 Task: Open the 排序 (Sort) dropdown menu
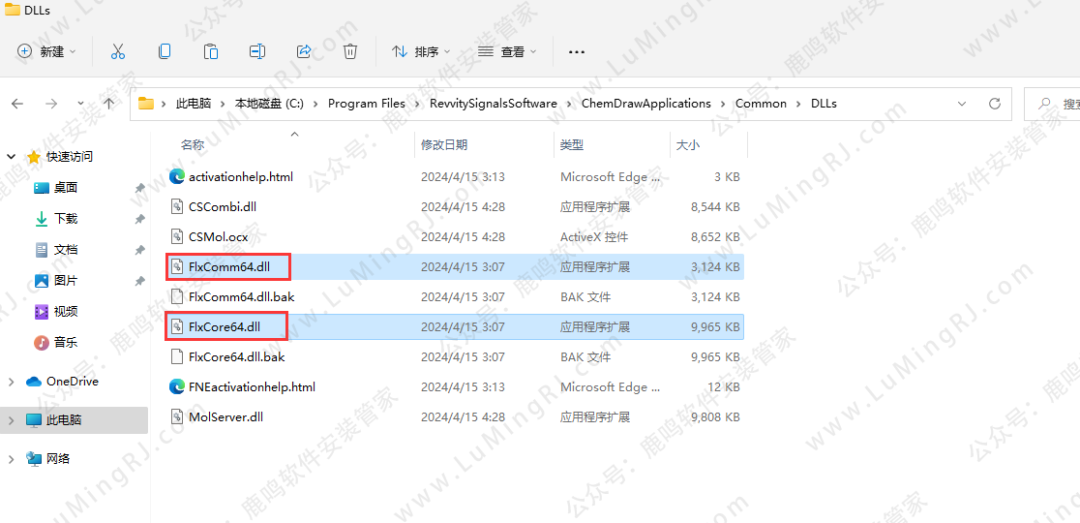click(x=421, y=52)
